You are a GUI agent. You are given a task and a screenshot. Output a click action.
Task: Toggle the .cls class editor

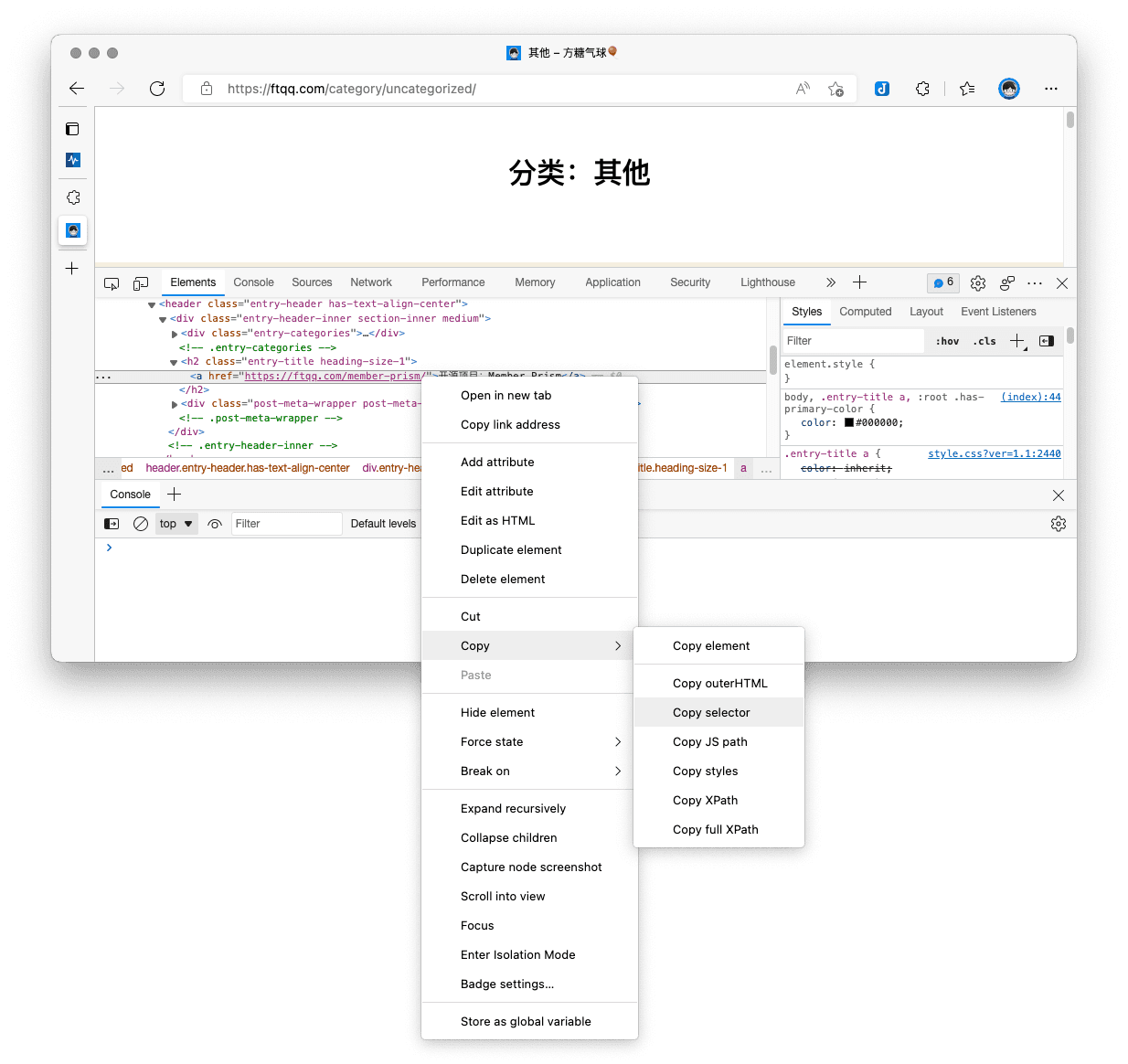click(984, 341)
